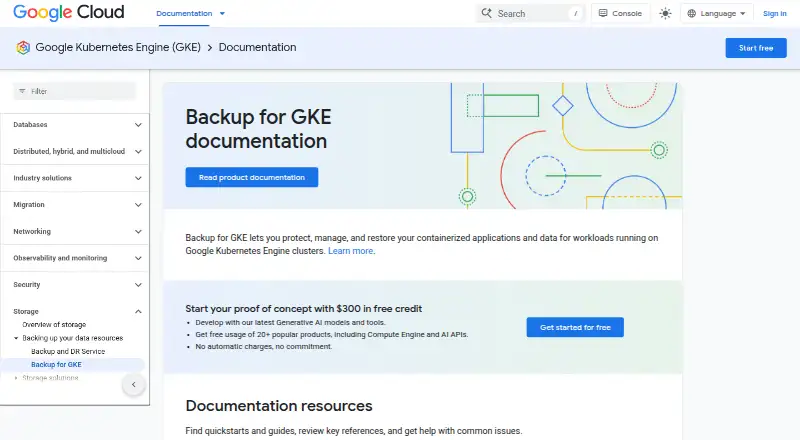Expand the Storage solutions tree item
800x440 pixels.
click(x=16, y=378)
